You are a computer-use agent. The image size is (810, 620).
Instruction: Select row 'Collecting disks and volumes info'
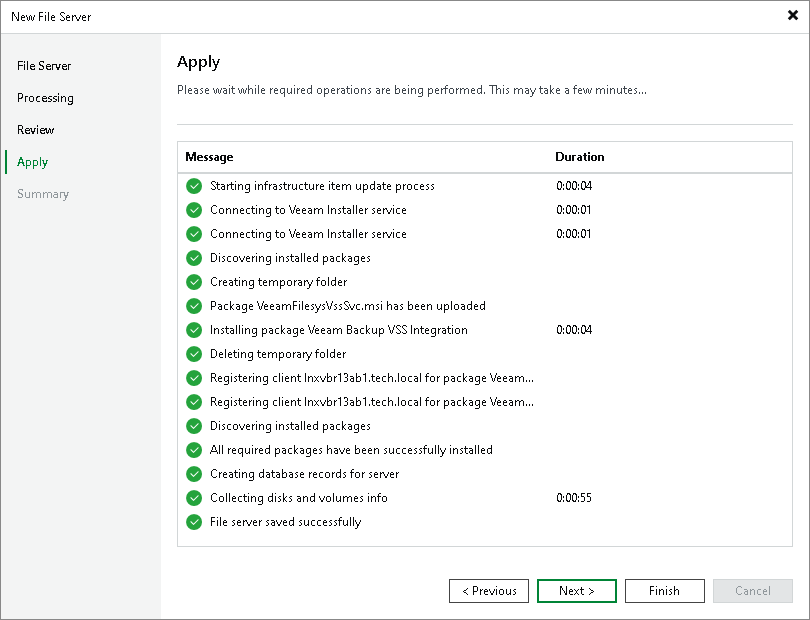click(x=485, y=498)
